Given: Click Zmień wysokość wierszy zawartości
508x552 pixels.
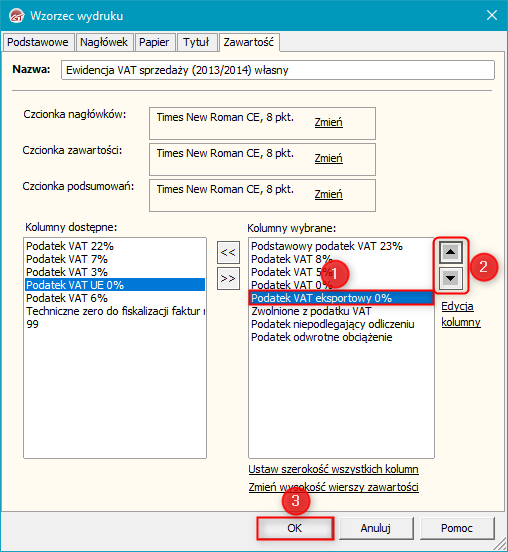Looking at the screenshot, I should point(333,487).
